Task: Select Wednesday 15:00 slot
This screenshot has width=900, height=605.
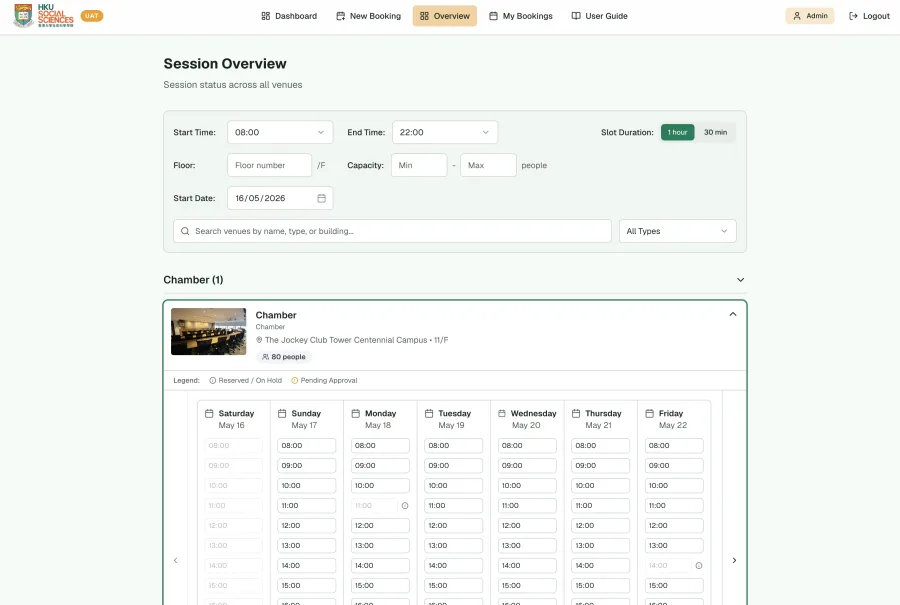Action: pyautogui.click(x=527, y=585)
